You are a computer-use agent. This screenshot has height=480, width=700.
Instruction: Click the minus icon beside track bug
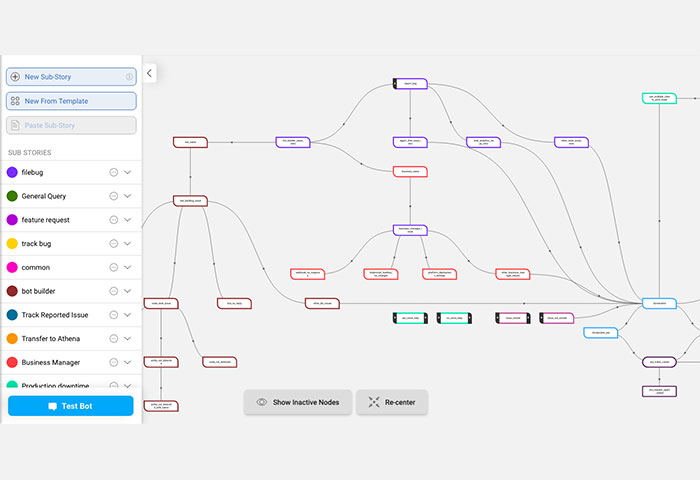(x=114, y=244)
